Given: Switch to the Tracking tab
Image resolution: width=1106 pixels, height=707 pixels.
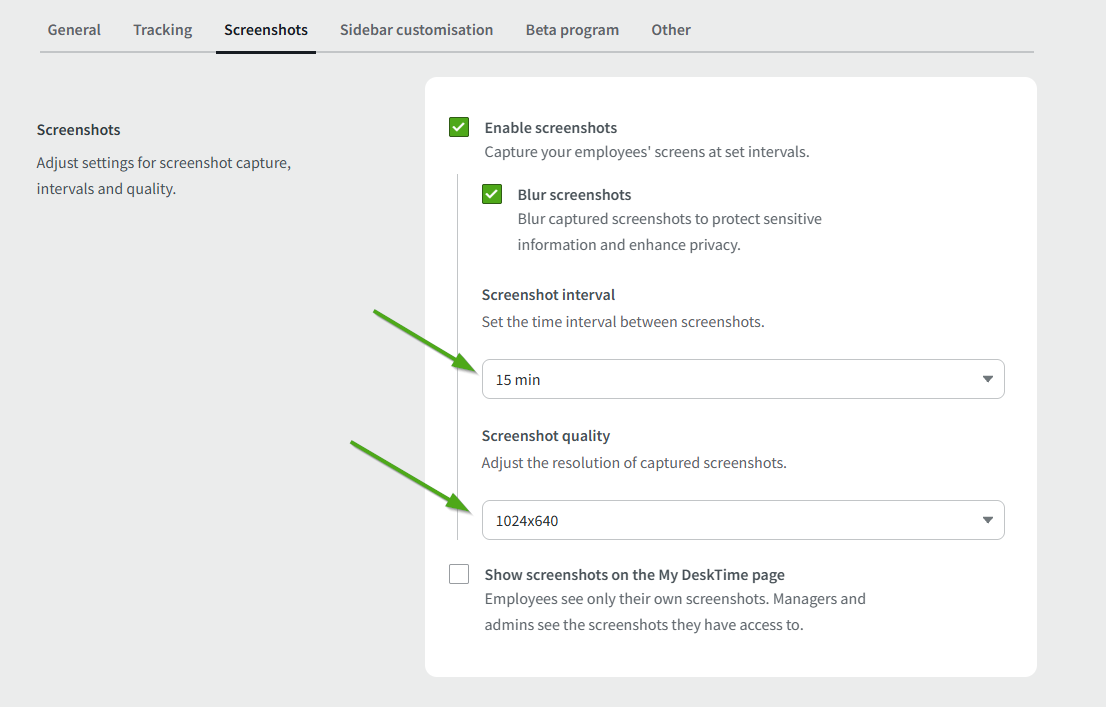Looking at the screenshot, I should pos(162,30).
